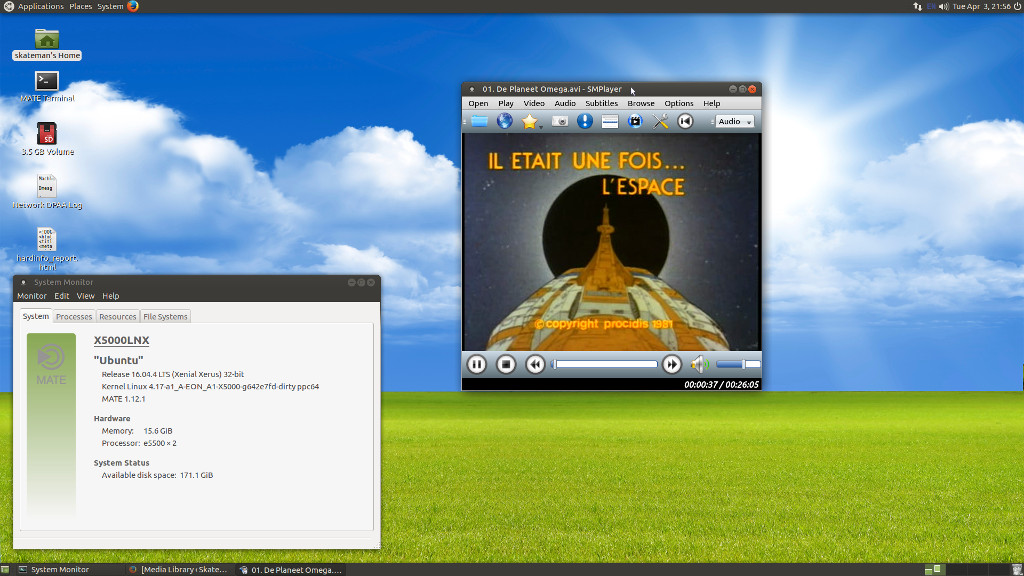
Task: Open the Help menu in SMPlayer
Action: (711, 103)
